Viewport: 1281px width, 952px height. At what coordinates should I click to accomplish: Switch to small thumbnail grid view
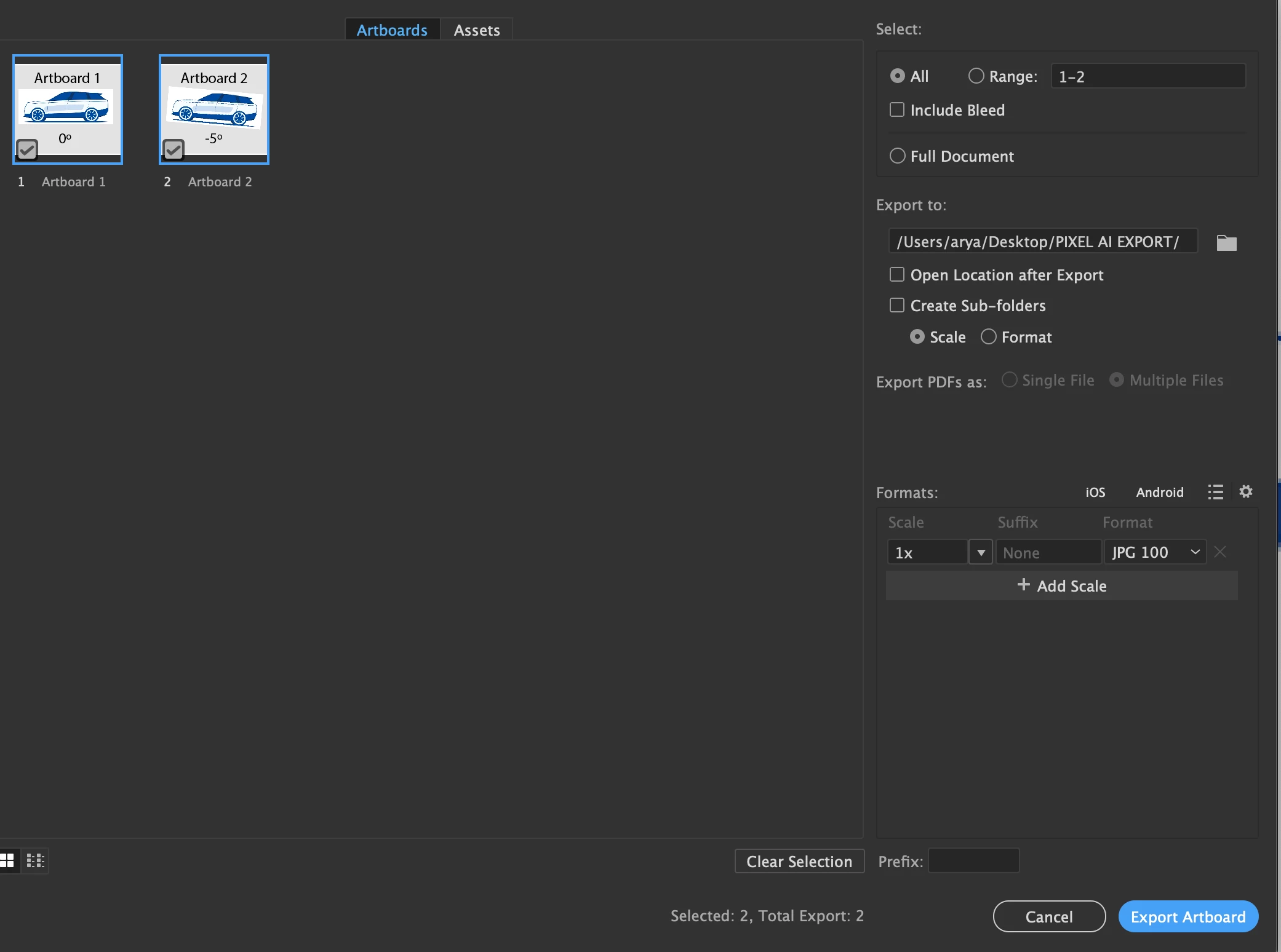point(36,860)
